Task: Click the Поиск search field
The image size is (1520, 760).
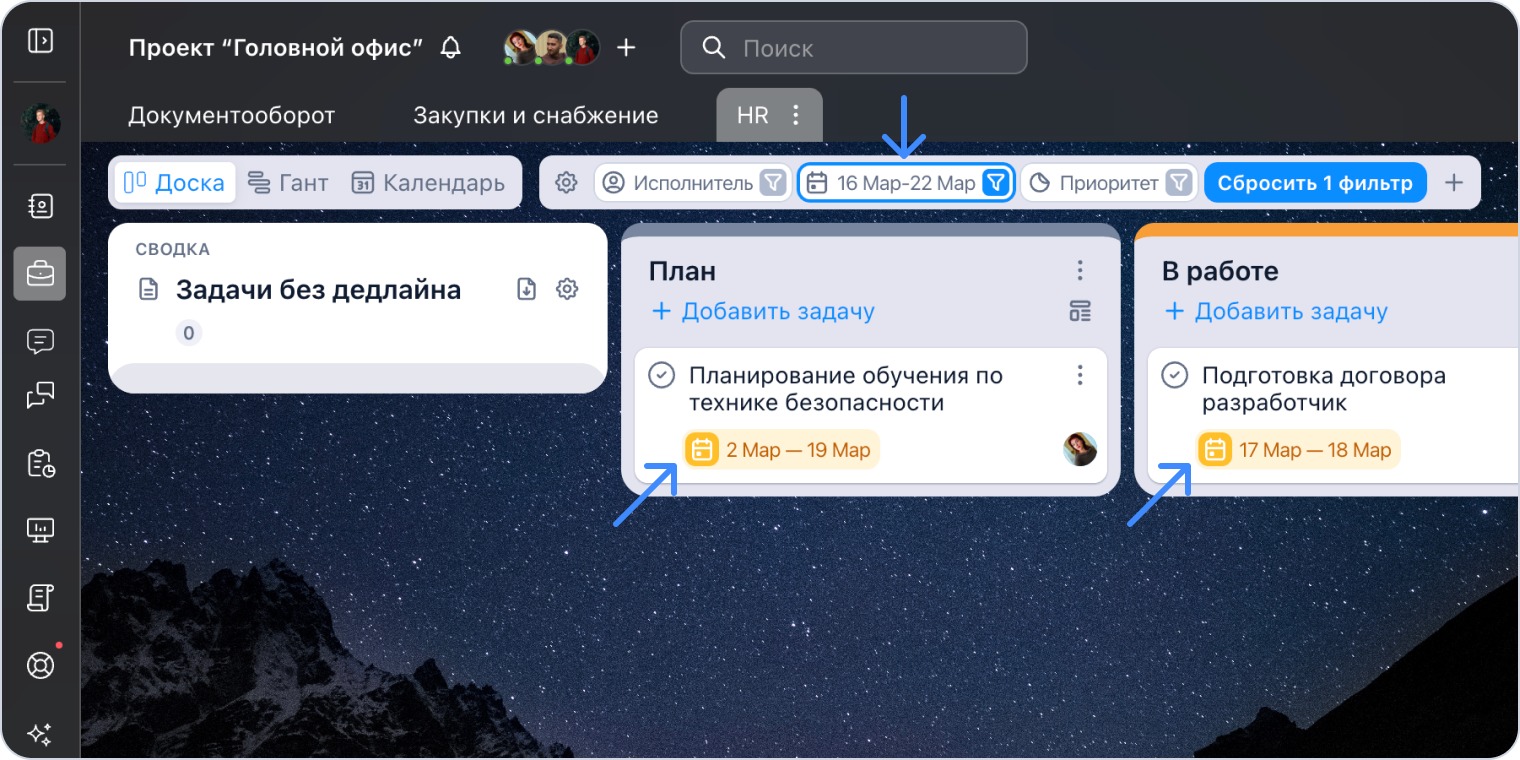Action: tap(853, 47)
